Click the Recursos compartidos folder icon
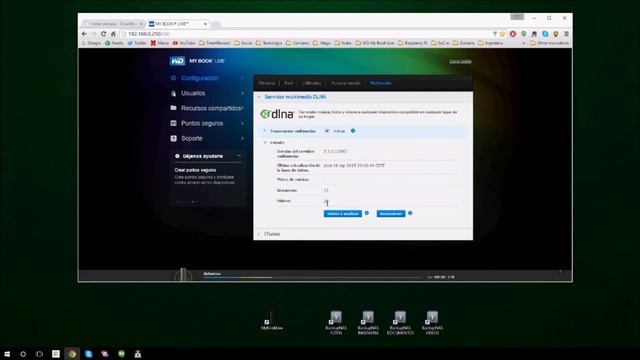Viewport: 640px width, 360px height. pyautogui.click(x=173, y=108)
